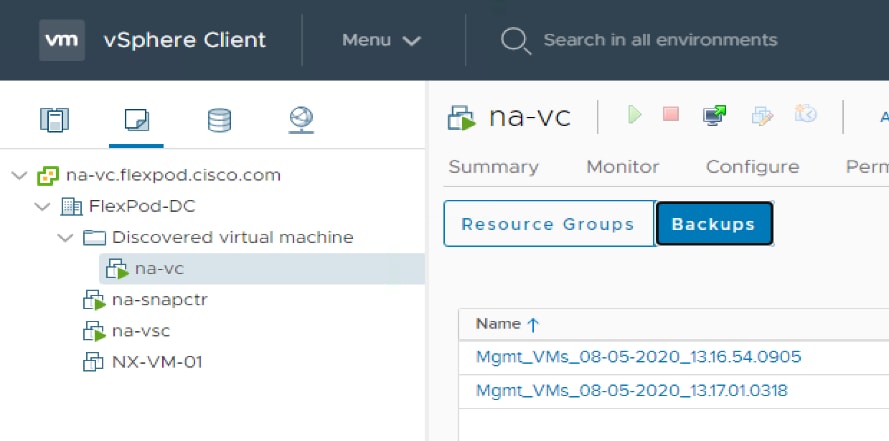Switch to Networking view icon
This screenshot has height=441, width=889.
pyautogui.click(x=301, y=120)
